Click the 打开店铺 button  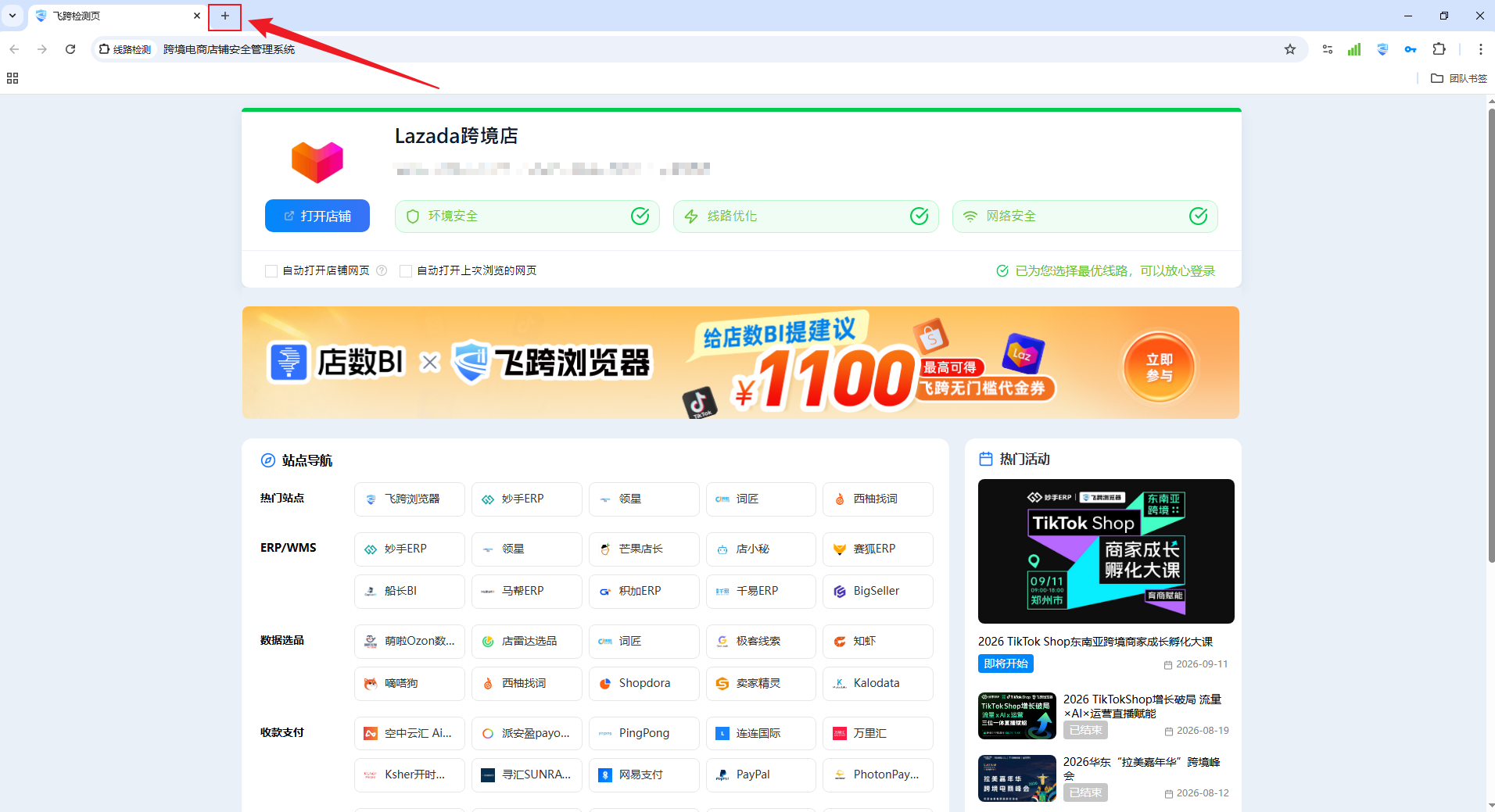tap(317, 216)
